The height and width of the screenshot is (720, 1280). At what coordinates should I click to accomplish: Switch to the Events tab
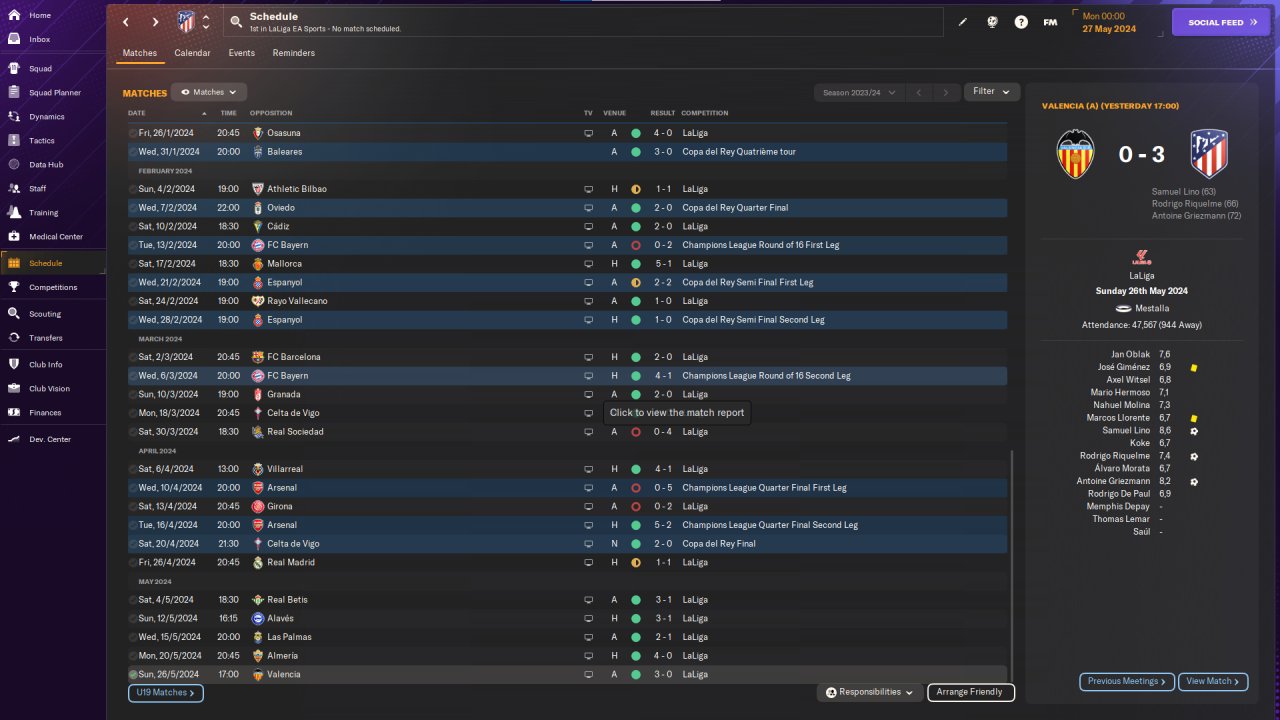tap(241, 53)
